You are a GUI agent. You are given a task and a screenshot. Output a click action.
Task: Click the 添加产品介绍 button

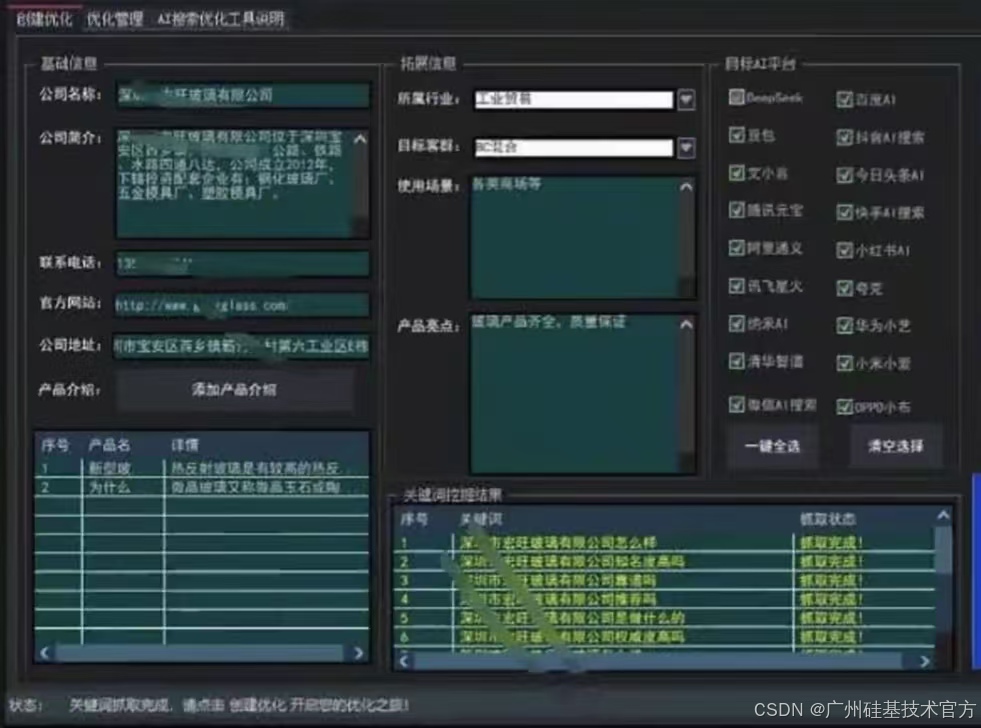(x=235, y=390)
